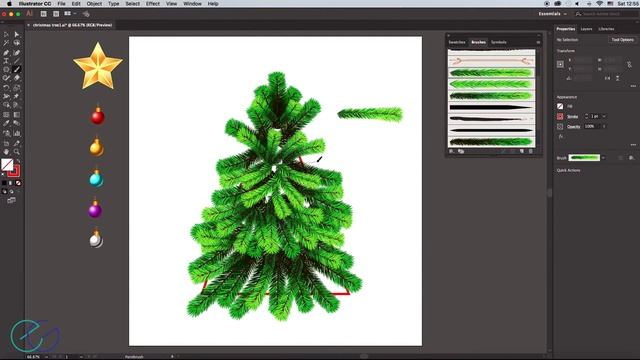Select the Selection tool arrow
The image size is (640, 360).
(x=6, y=34)
